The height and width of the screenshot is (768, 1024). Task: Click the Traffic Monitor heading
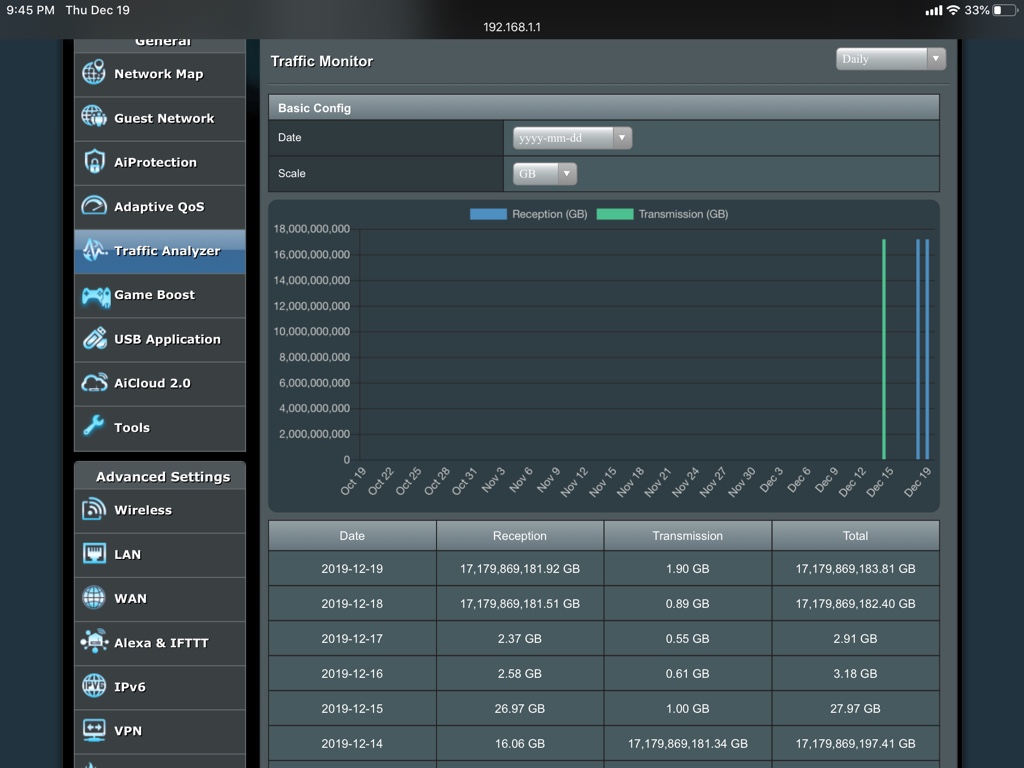pos(322,61)
